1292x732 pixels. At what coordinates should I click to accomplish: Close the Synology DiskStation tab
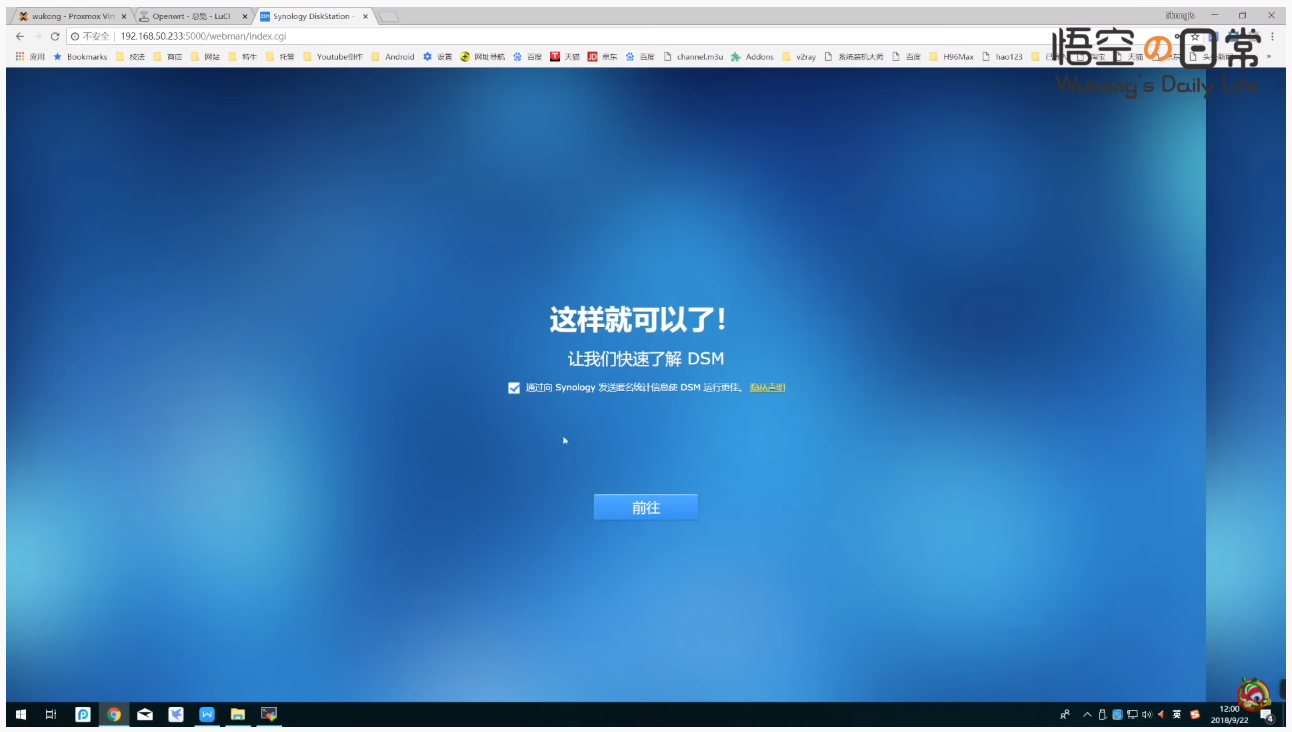pyautogui.click(x=365, y=16)
